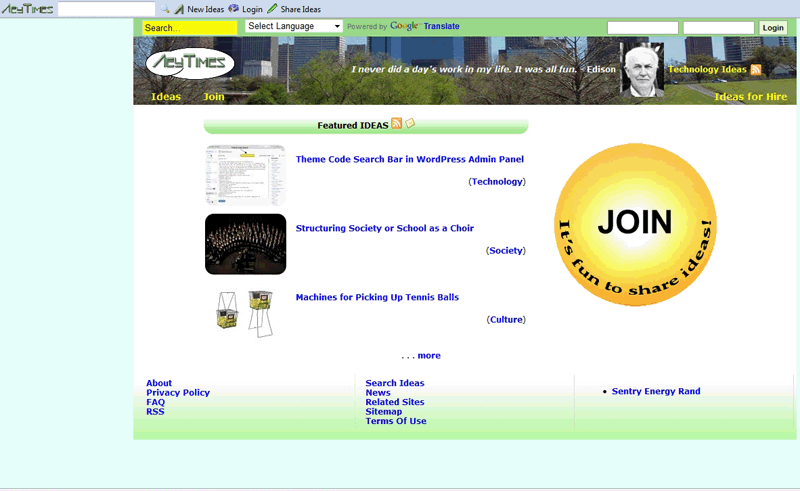Open the Terms Of Use footer link
The image size is (800, 491).
396,421
